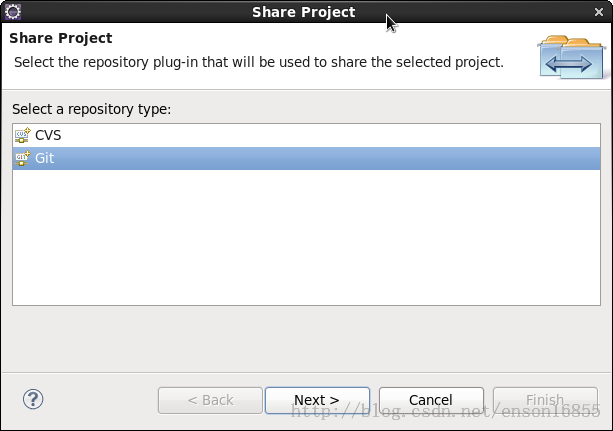Click the shared folders banner icon
Image resolution: width=613 pixels, height=431 pixels.
(x=572, y=57)
